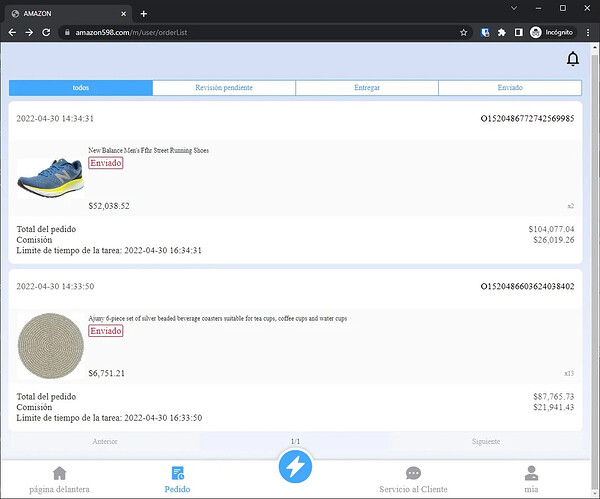Screen dimensions: 600x499
Task: Toggle the browser side panel
Action: tap(518, 33)
